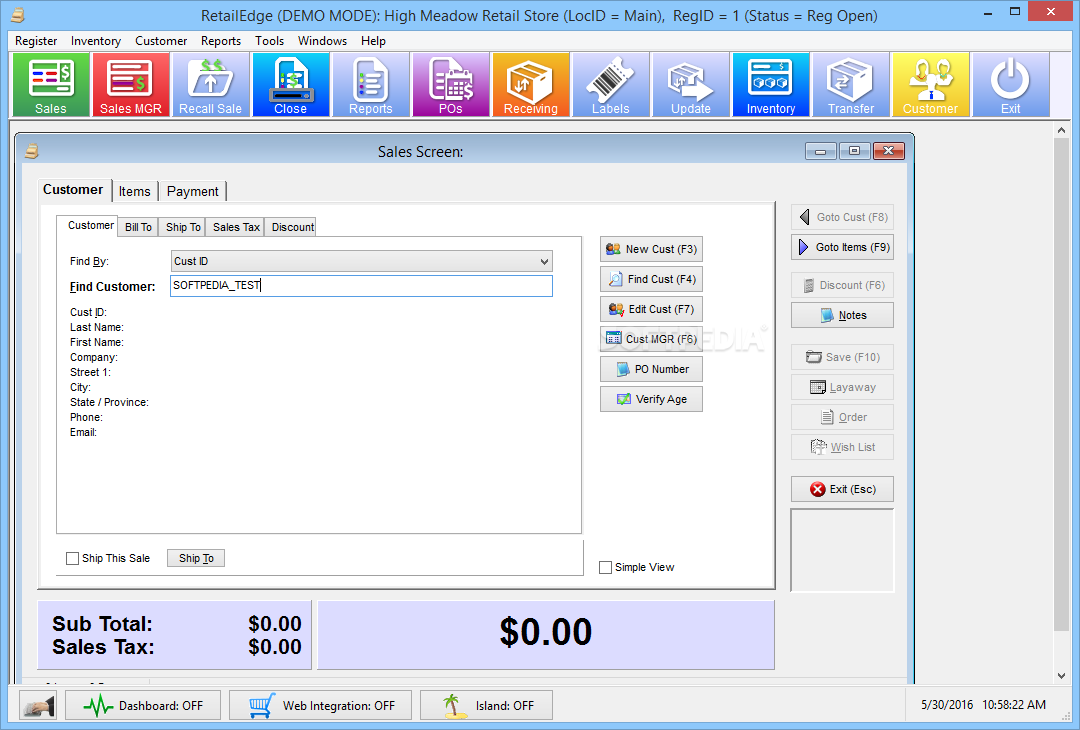Open the Customer toolbar icon
Screen dimensions: 1080x730
coord(931,85)
